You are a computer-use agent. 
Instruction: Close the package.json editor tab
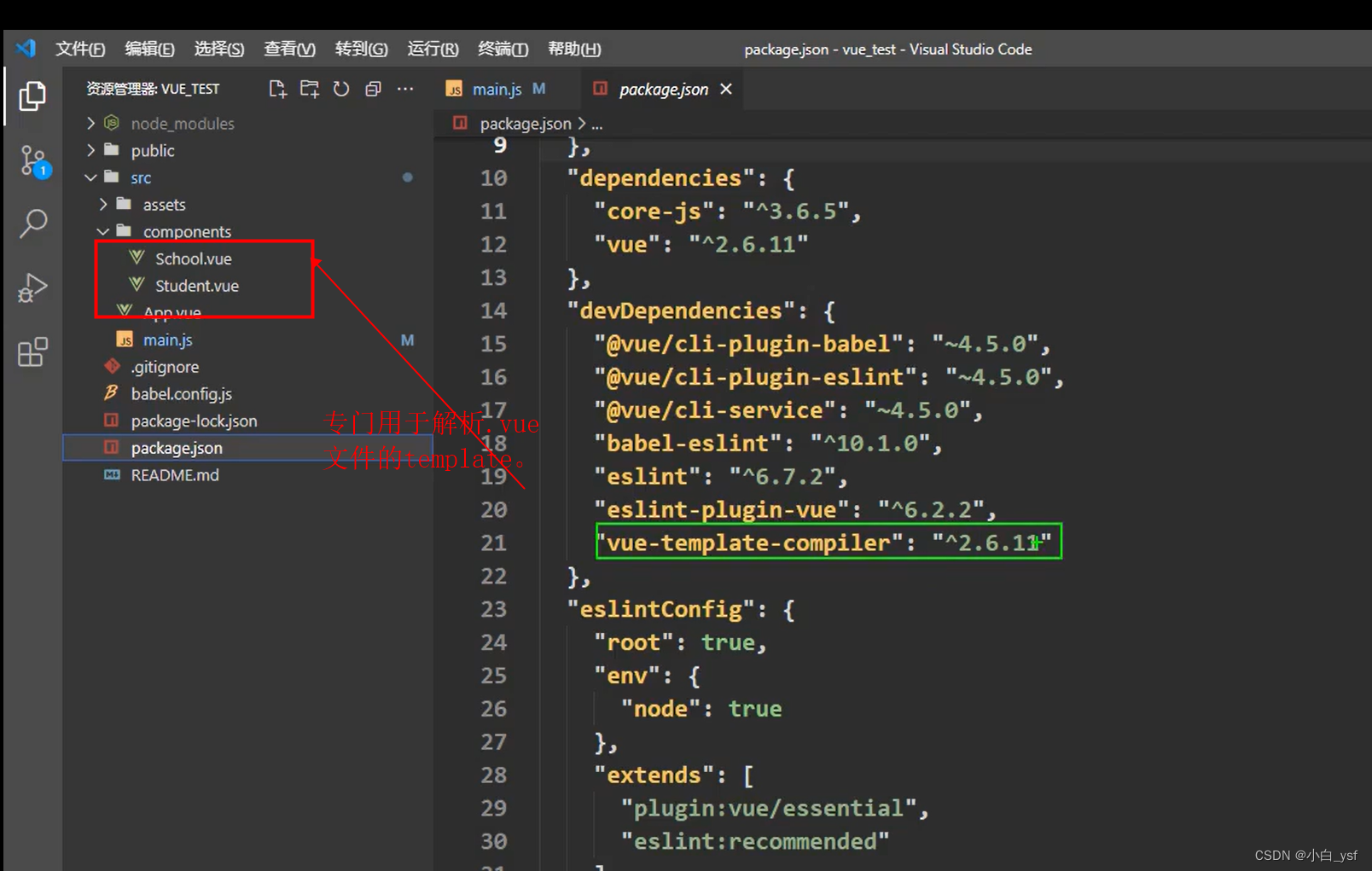[x=726, y=89]
